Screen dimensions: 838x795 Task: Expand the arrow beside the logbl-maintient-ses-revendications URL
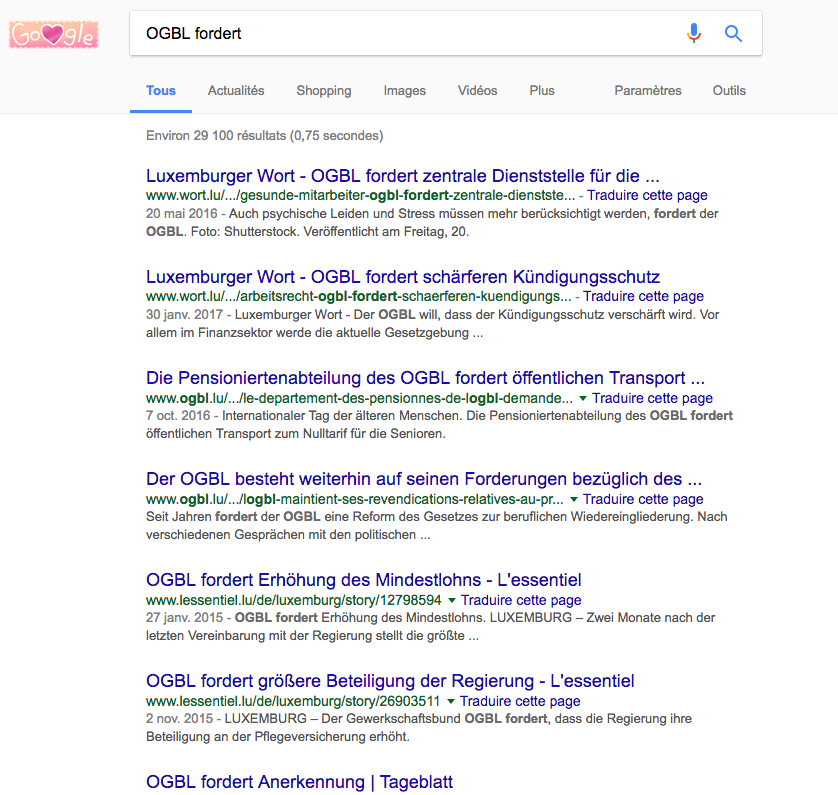(574, 499)
